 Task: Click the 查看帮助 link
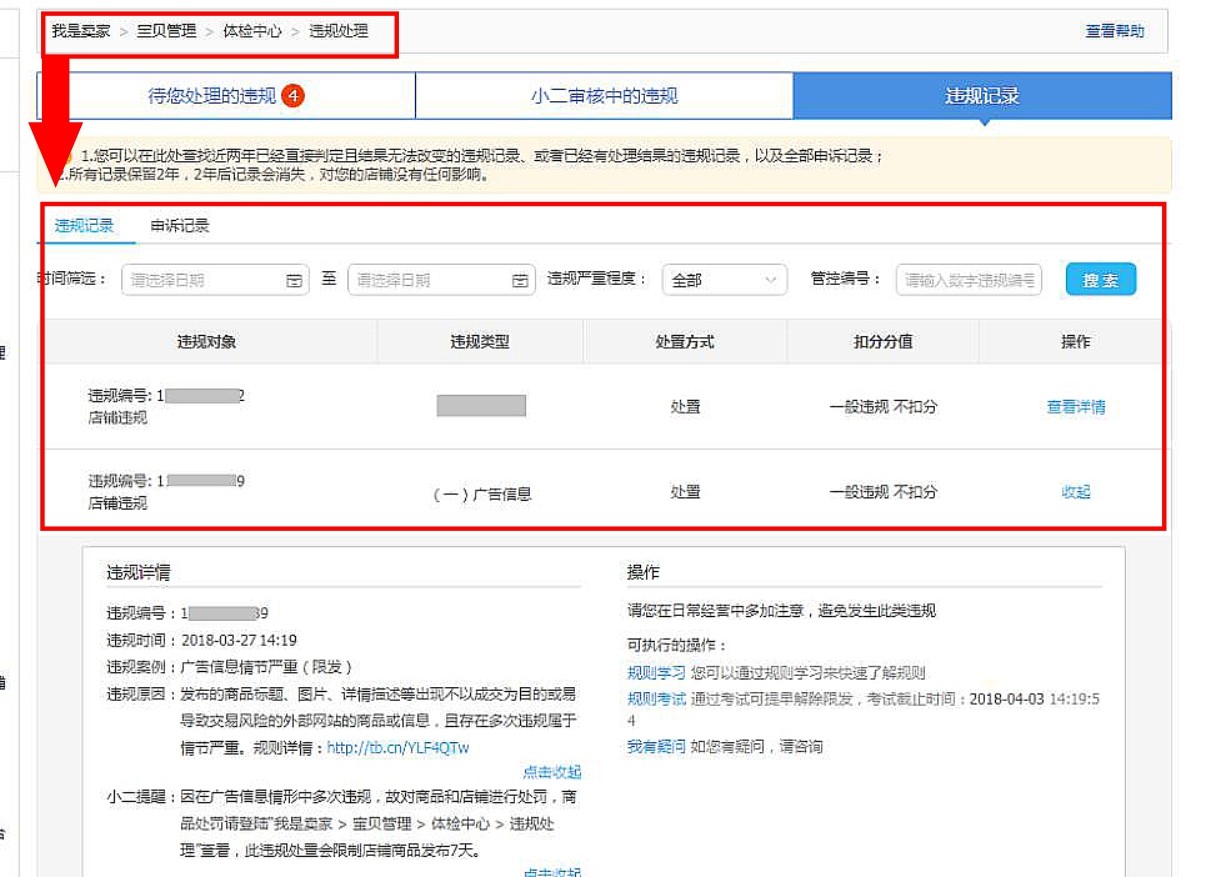tap(1115, 31)
